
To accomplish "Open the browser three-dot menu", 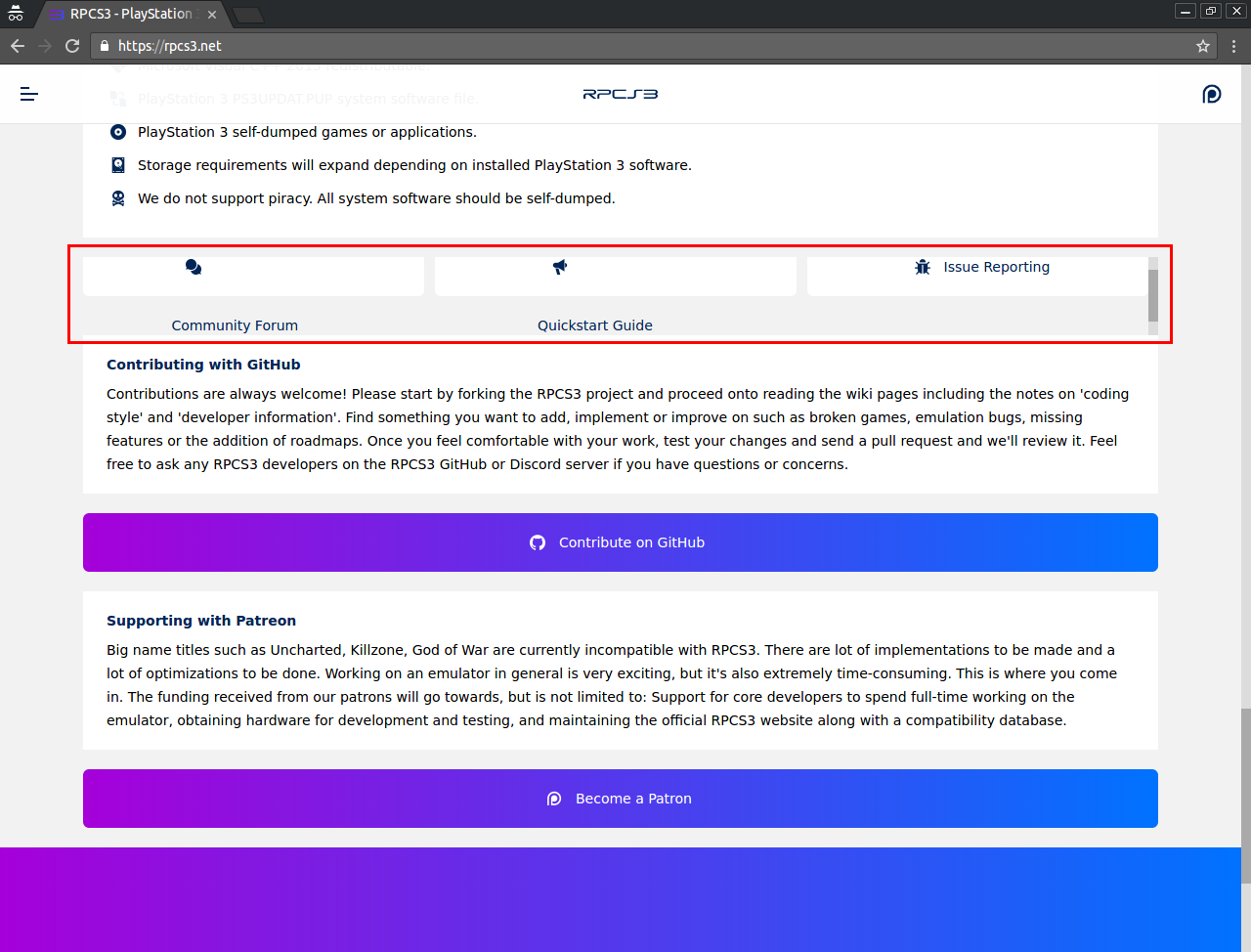I will pos(1233,46).
